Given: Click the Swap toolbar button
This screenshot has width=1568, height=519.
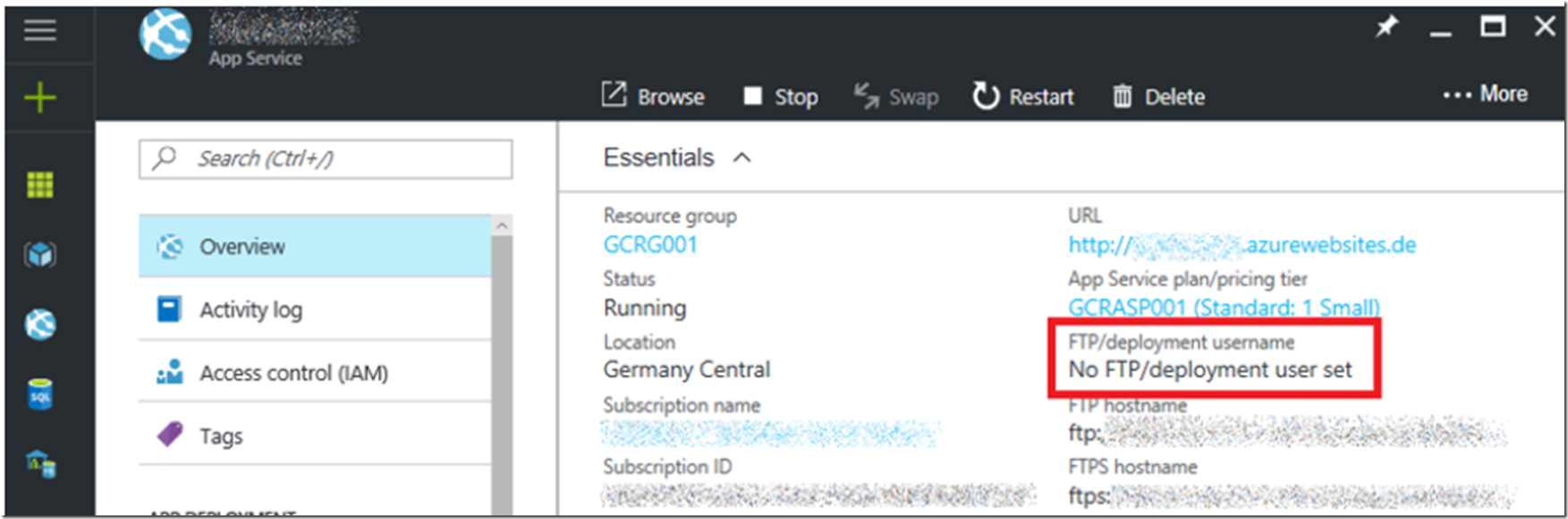Looking at the screenshot, I should pos(895,96).
